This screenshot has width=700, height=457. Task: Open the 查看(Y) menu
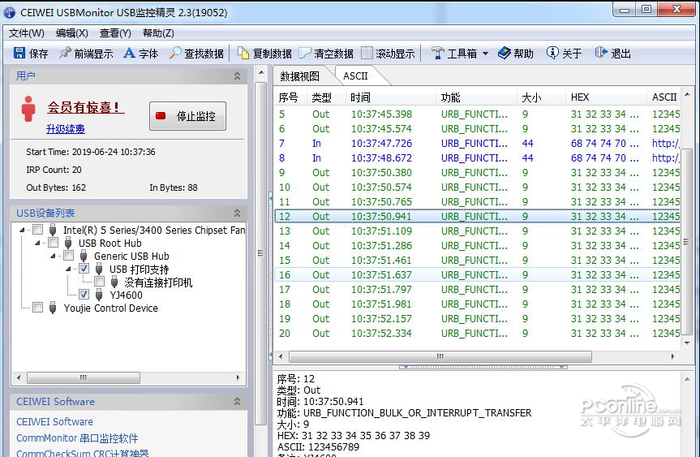tap(115, 33)
